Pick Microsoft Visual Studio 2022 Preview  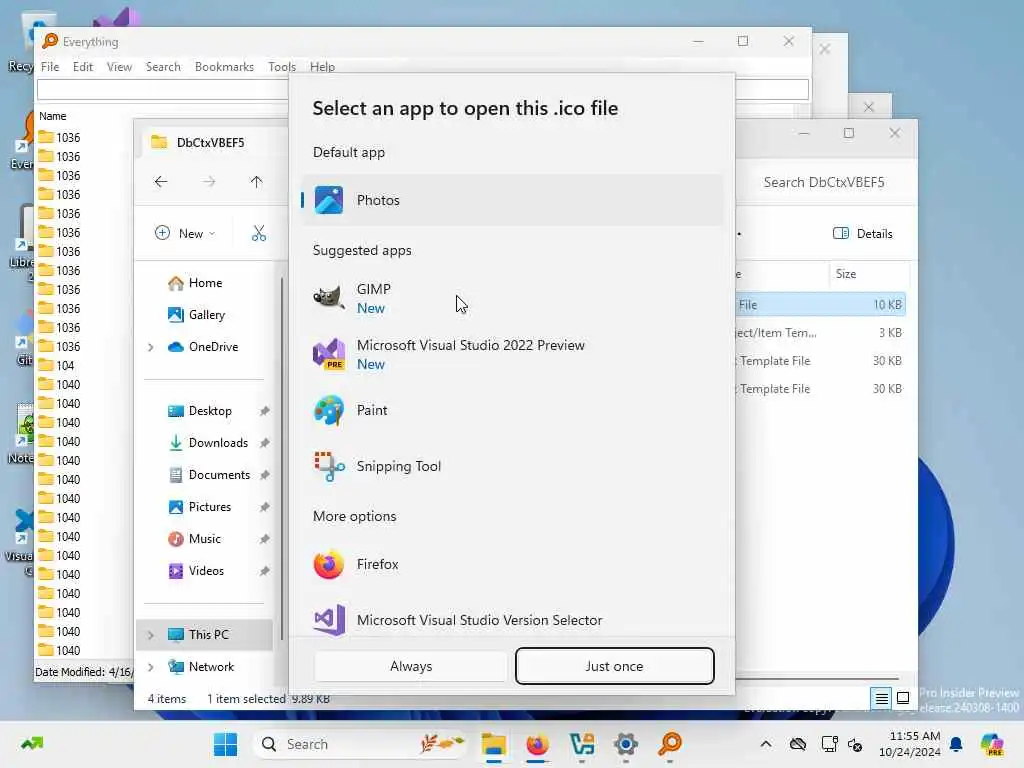512,355
